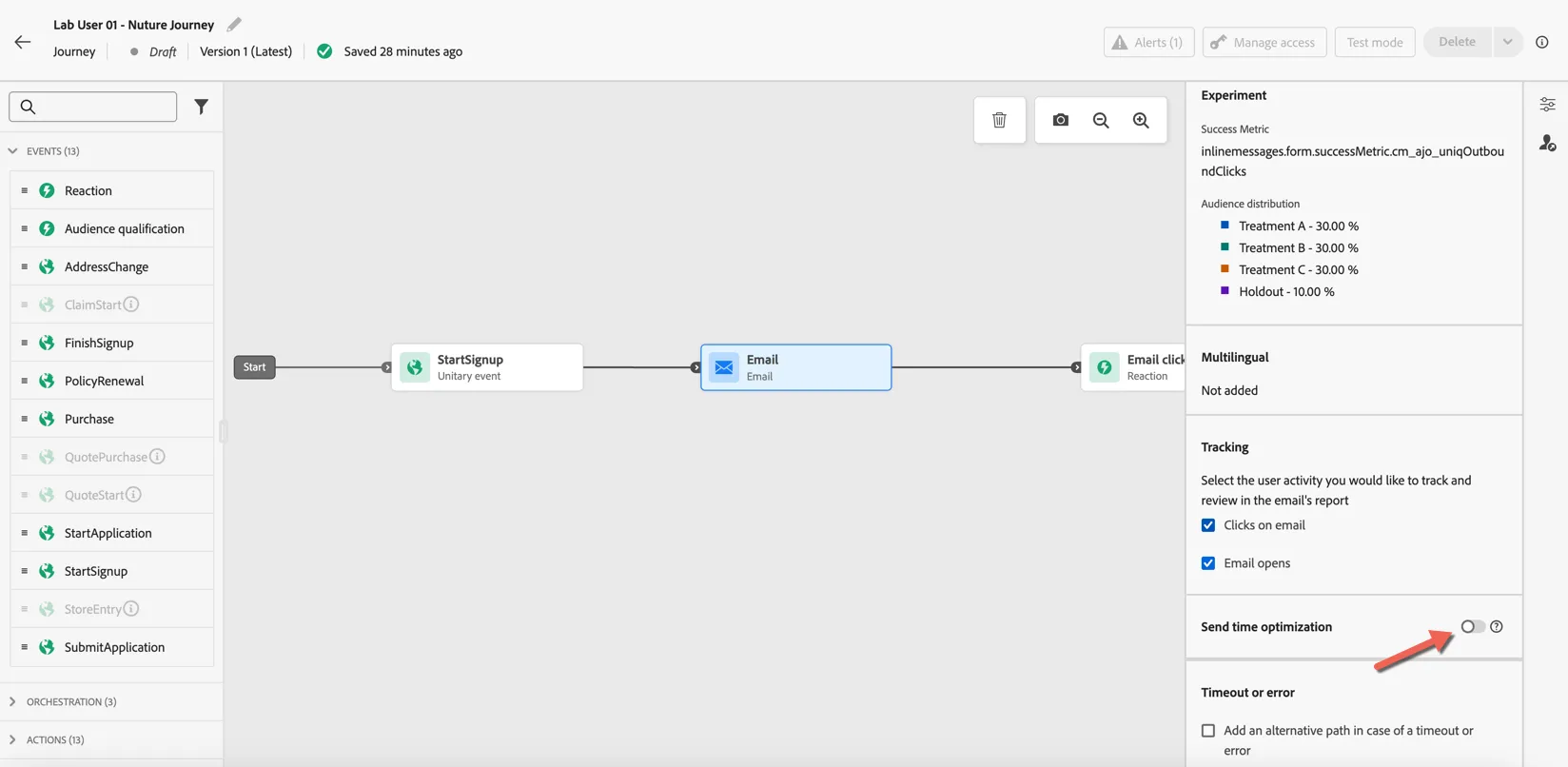
Task: Click info icon beside QuoteStart event
Action: coord(134,495)
